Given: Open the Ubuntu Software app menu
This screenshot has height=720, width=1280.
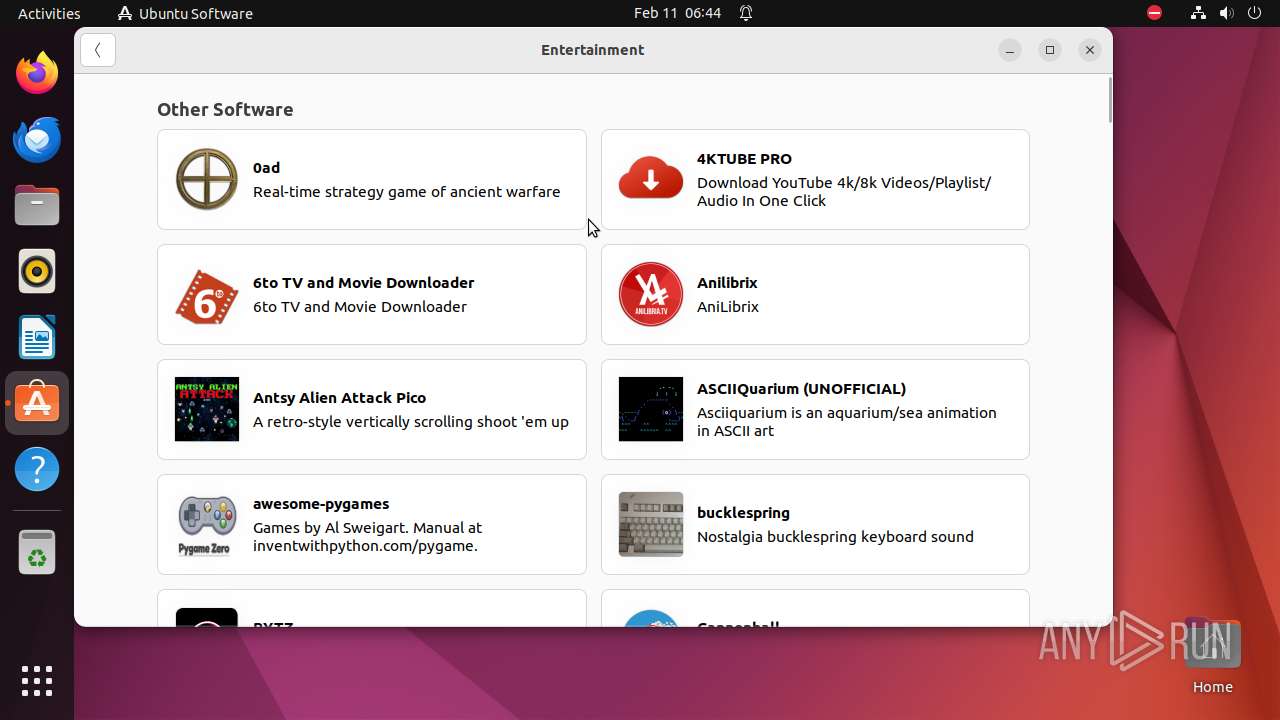Looking at the screenshot, I should click(185, 13).
